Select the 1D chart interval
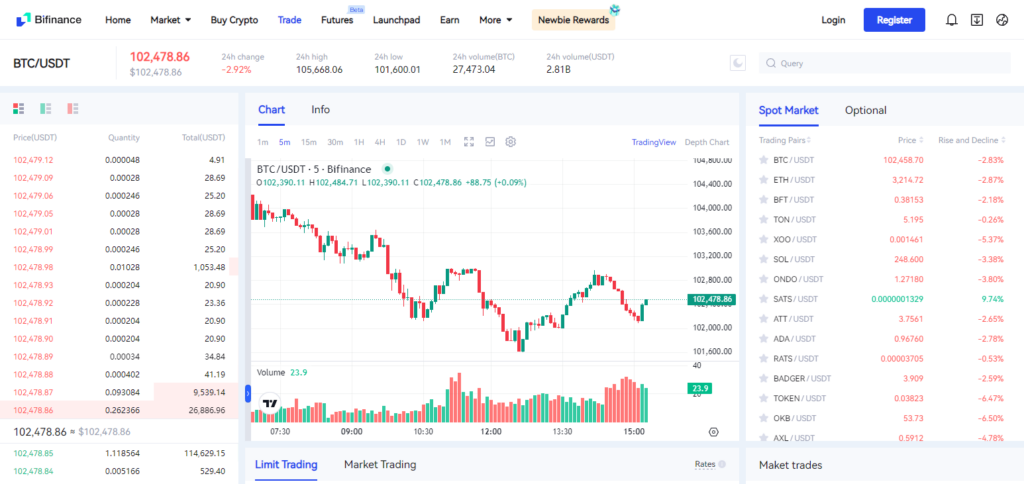This screenshot has width=1024, height=484. (x=401, y=142)
